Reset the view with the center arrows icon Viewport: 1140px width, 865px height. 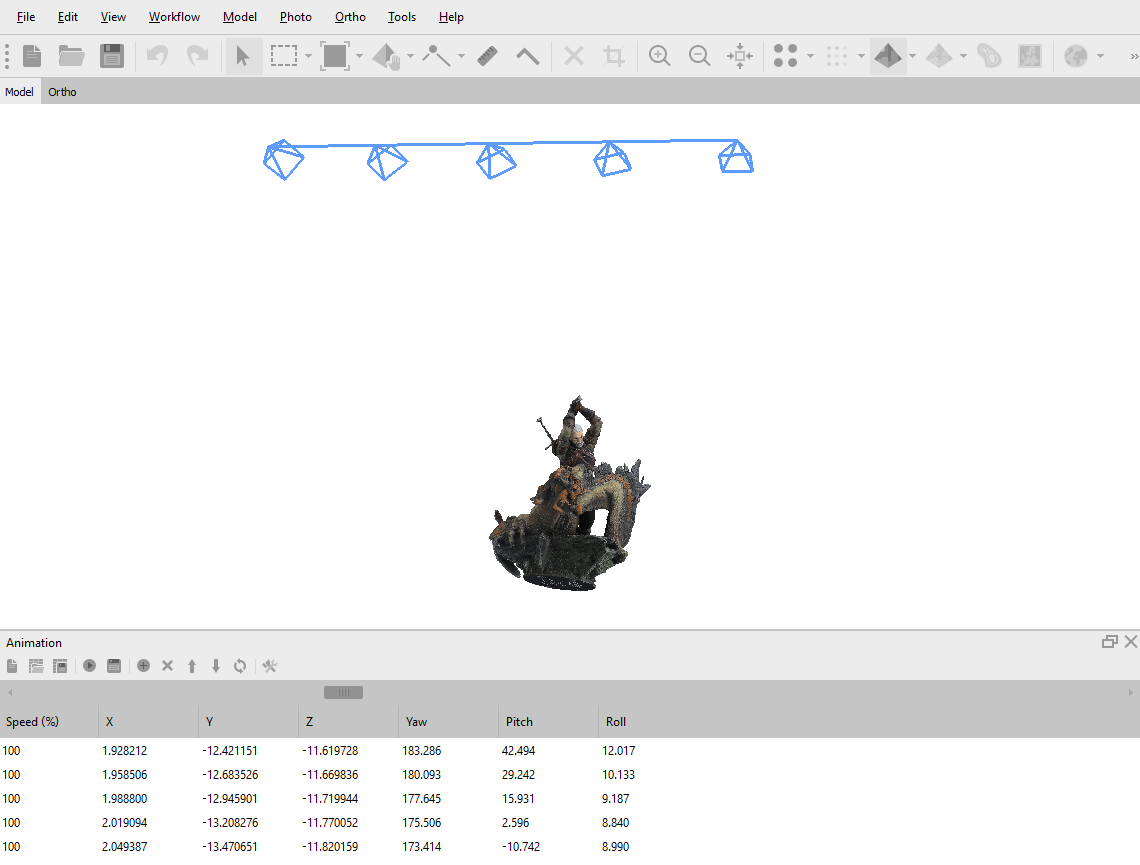click(x=740, y=56)
